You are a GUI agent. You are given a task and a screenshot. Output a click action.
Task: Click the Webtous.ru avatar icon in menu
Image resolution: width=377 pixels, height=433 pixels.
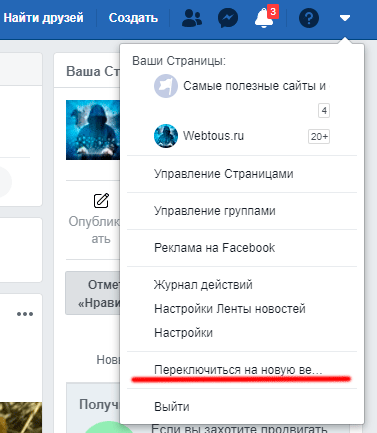coord(166,136)
